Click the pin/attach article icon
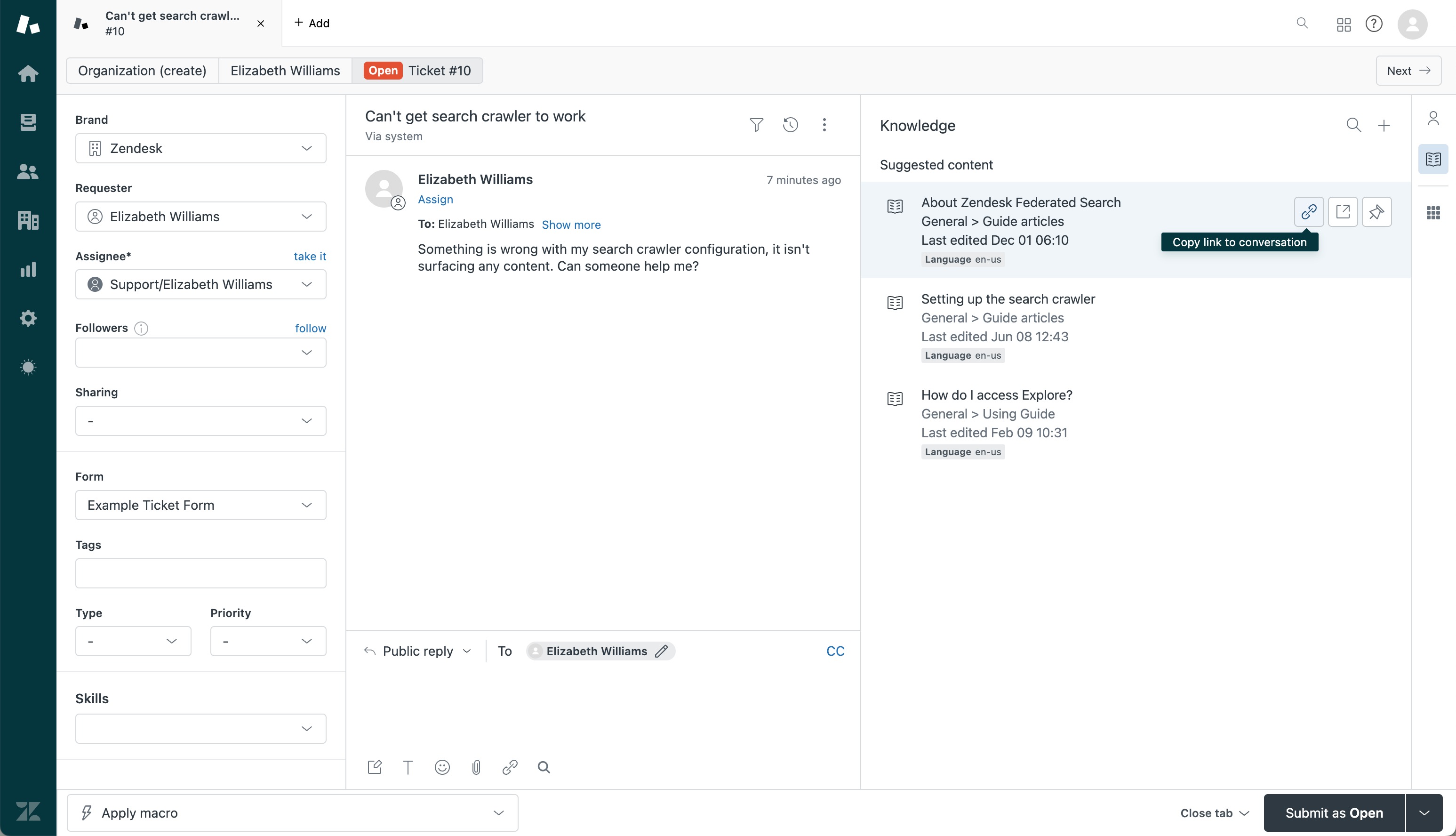The image size is (1456, 836). (1377, 211)
